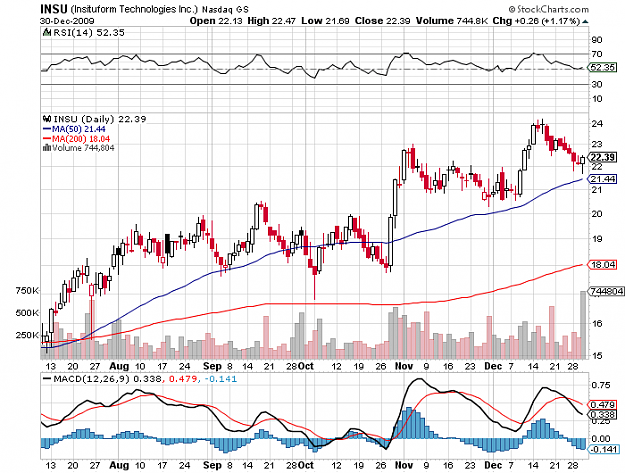
Task: Click the last white candlestick near 22.39
Action: point(582,161)
